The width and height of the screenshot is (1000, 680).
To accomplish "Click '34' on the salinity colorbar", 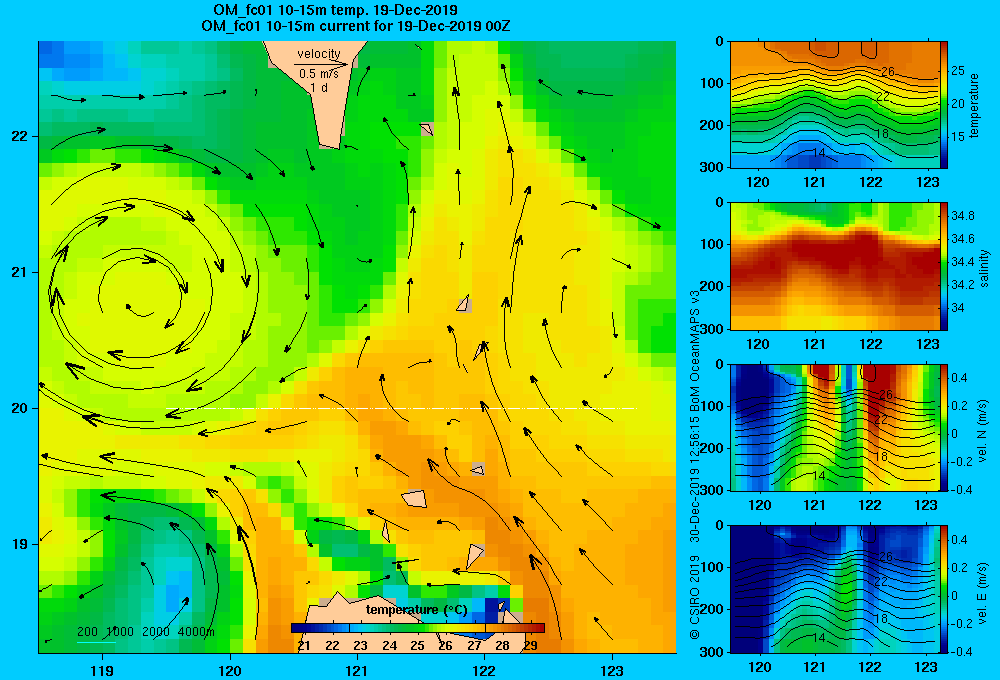I will click(x=958, y=307).
